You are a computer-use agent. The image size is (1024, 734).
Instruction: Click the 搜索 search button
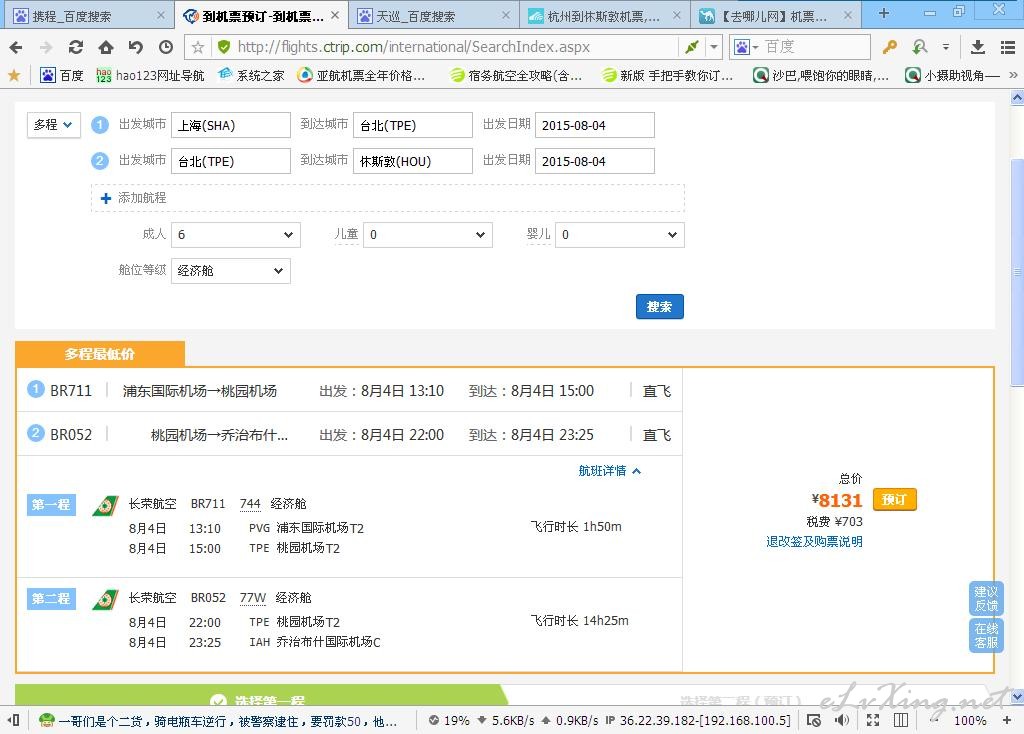pos(660,307)
